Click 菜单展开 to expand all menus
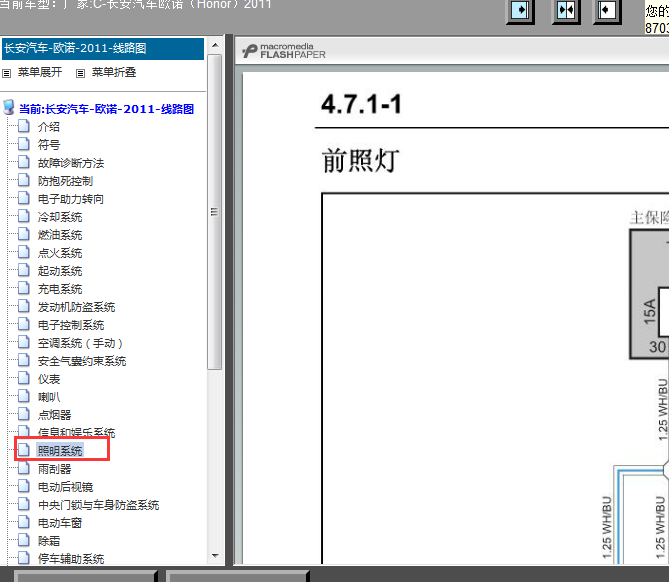The image size is (669, 582). [x=40, y=72]
